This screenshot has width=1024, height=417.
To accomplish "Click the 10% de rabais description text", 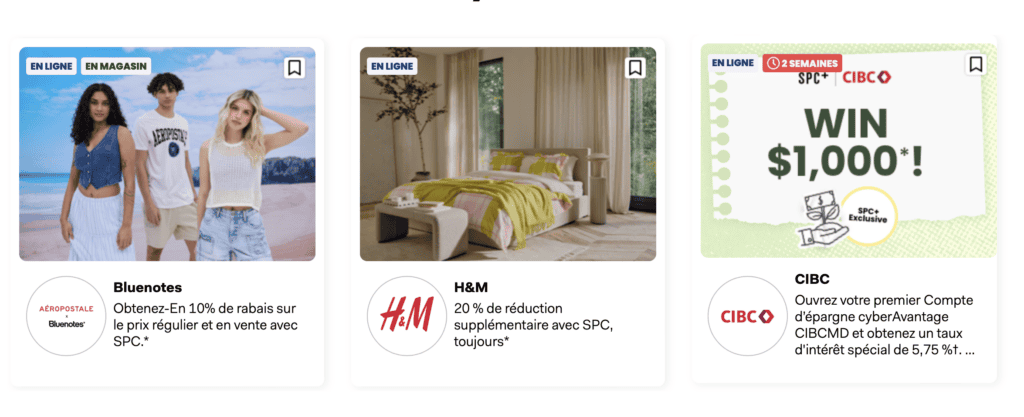I will pos(206,324).
